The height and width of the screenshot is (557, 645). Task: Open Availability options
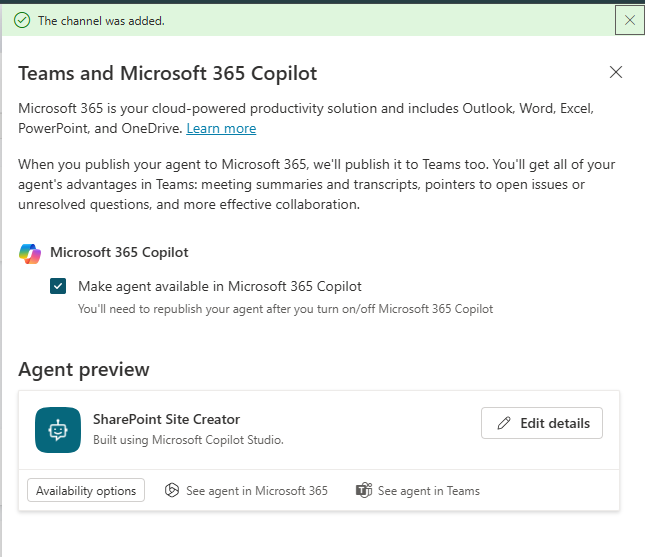pos(86,491)
